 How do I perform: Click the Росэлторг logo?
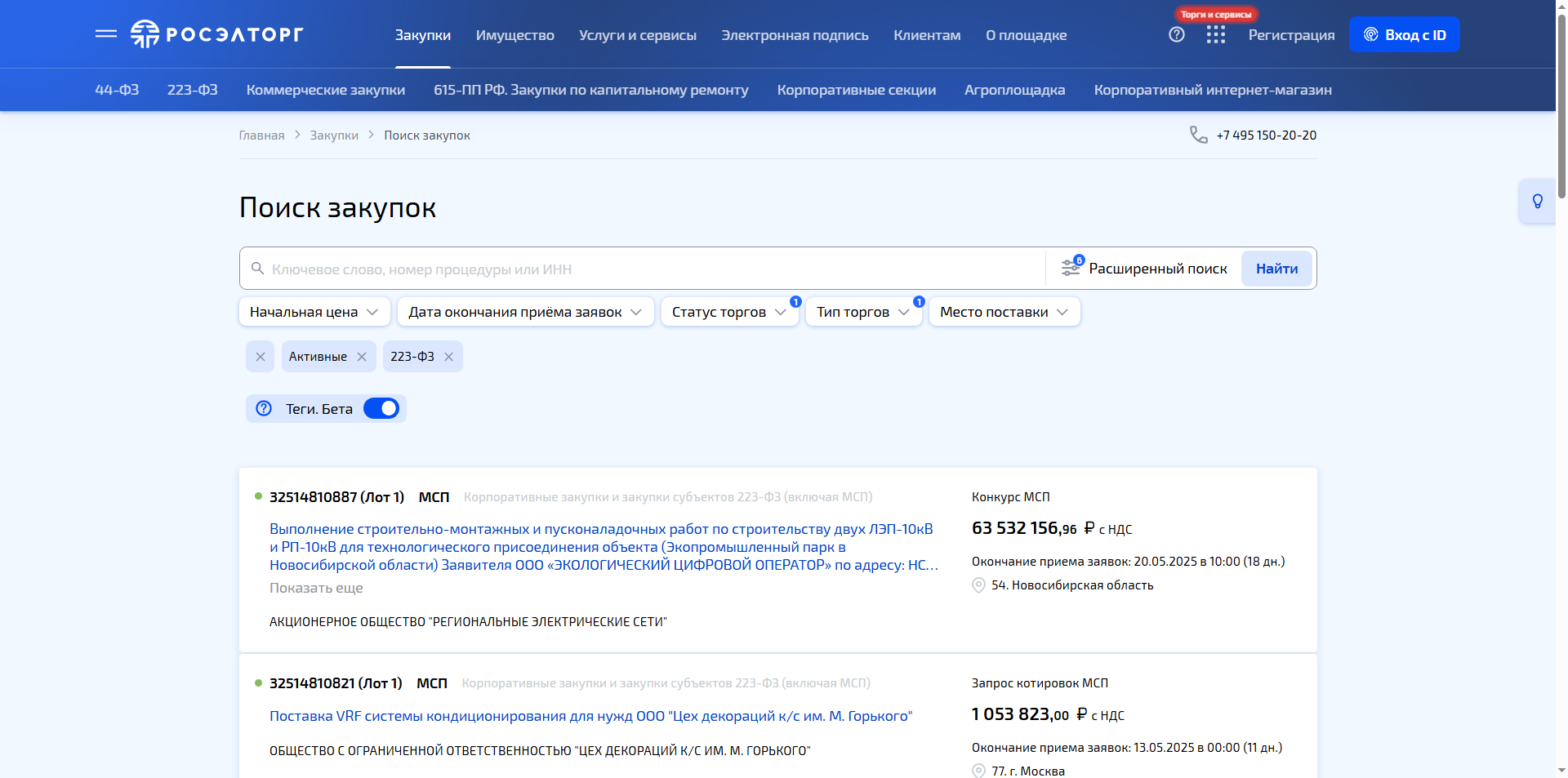pos(216,34)
